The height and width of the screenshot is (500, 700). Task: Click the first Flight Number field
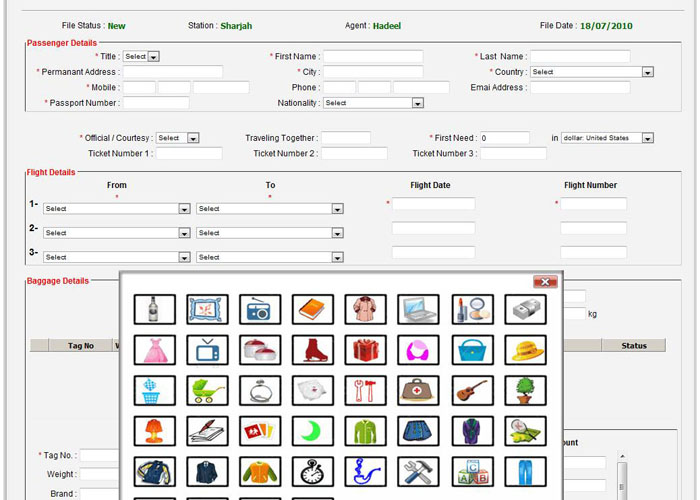click(593, 204)
